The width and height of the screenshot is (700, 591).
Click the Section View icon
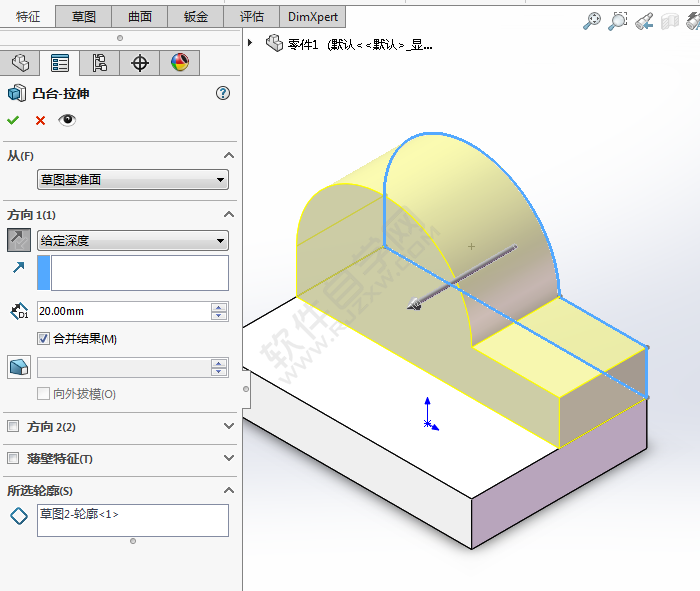point(670,21)
